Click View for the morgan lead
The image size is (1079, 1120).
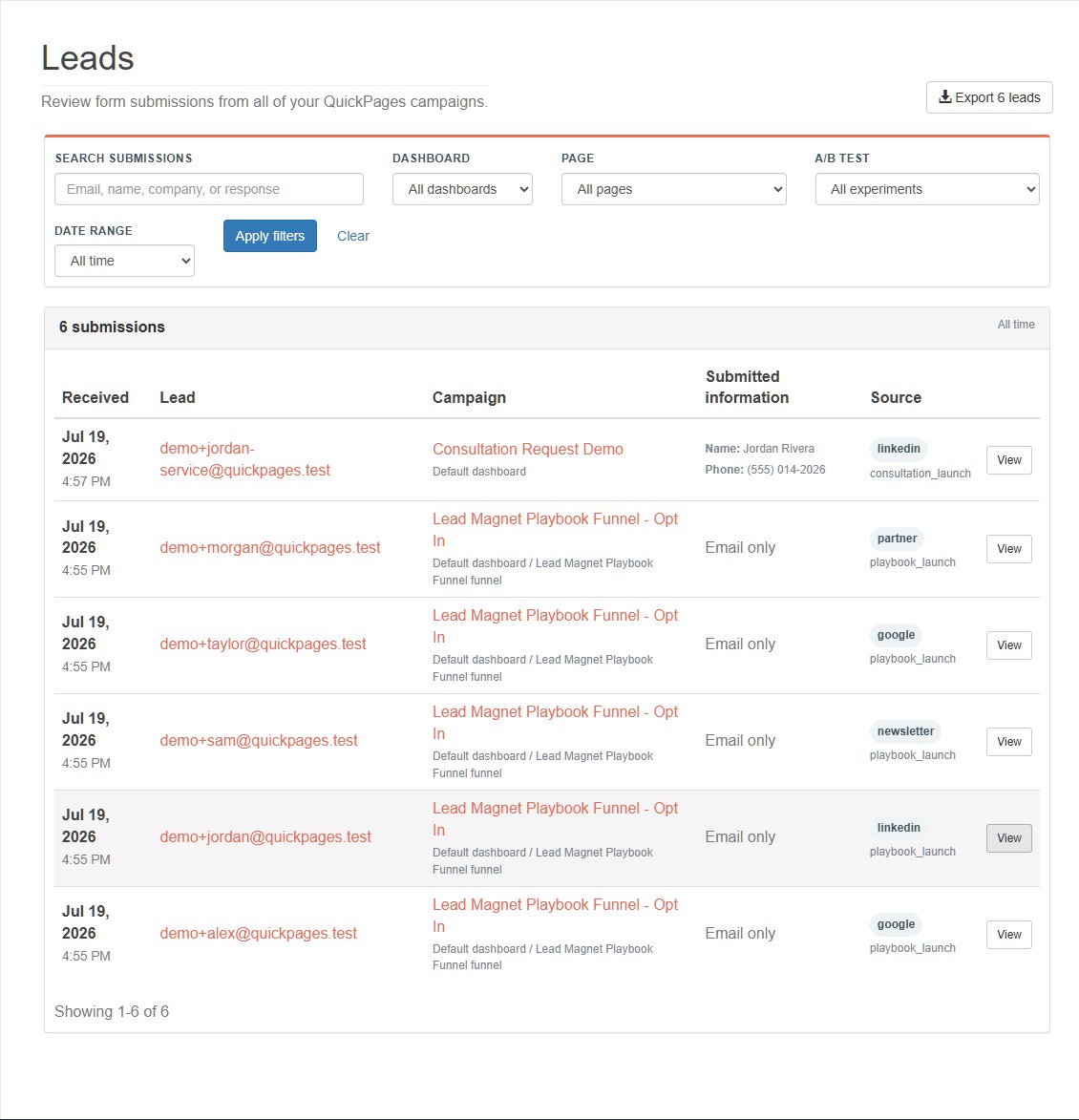(x=1009, y=549)
